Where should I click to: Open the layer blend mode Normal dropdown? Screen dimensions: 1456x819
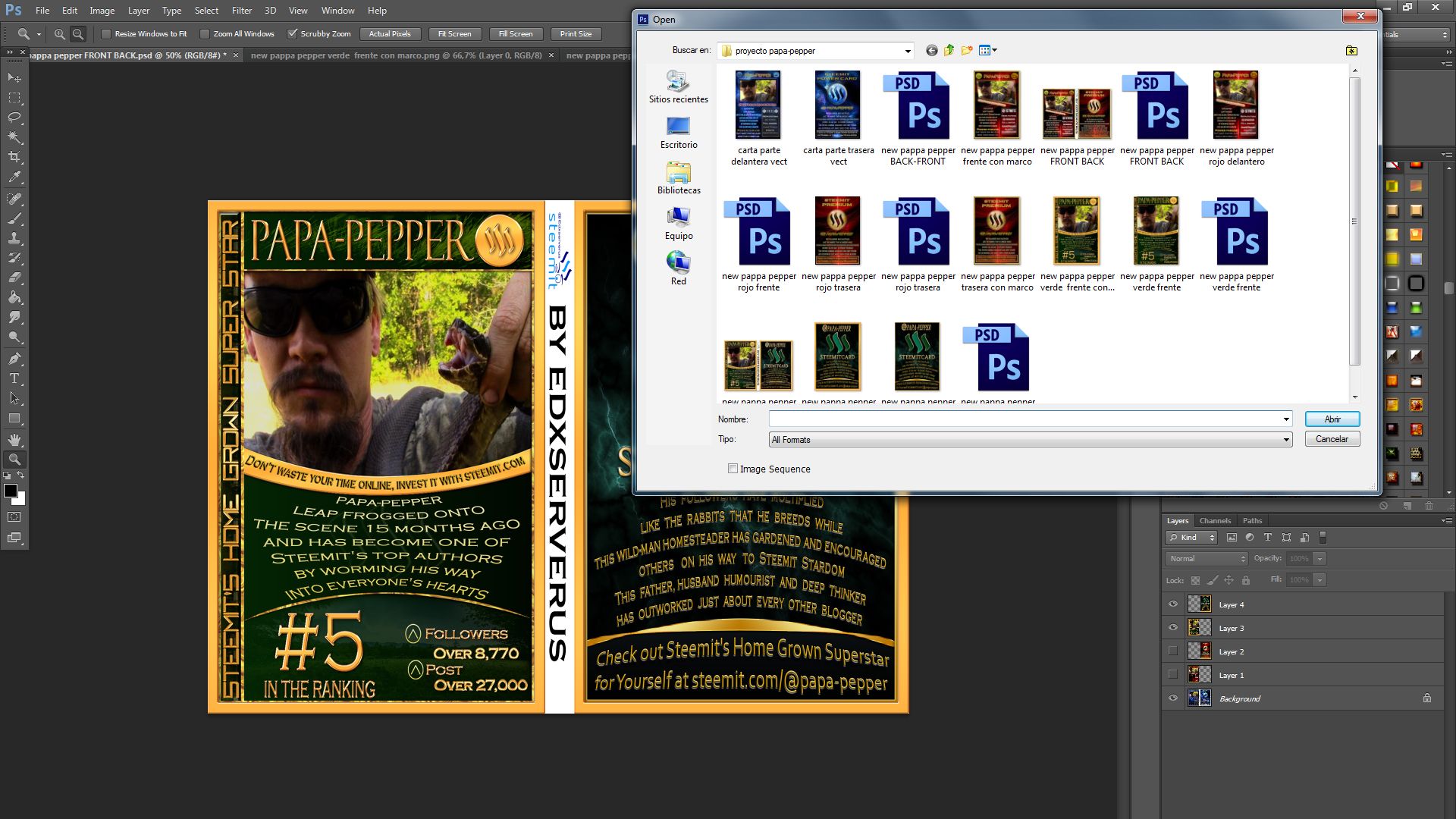coord(1207,559)
